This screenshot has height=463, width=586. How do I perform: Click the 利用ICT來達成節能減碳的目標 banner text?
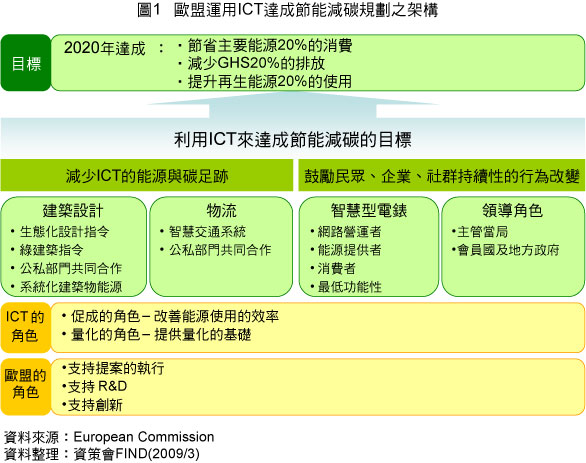tap(293, 140)
